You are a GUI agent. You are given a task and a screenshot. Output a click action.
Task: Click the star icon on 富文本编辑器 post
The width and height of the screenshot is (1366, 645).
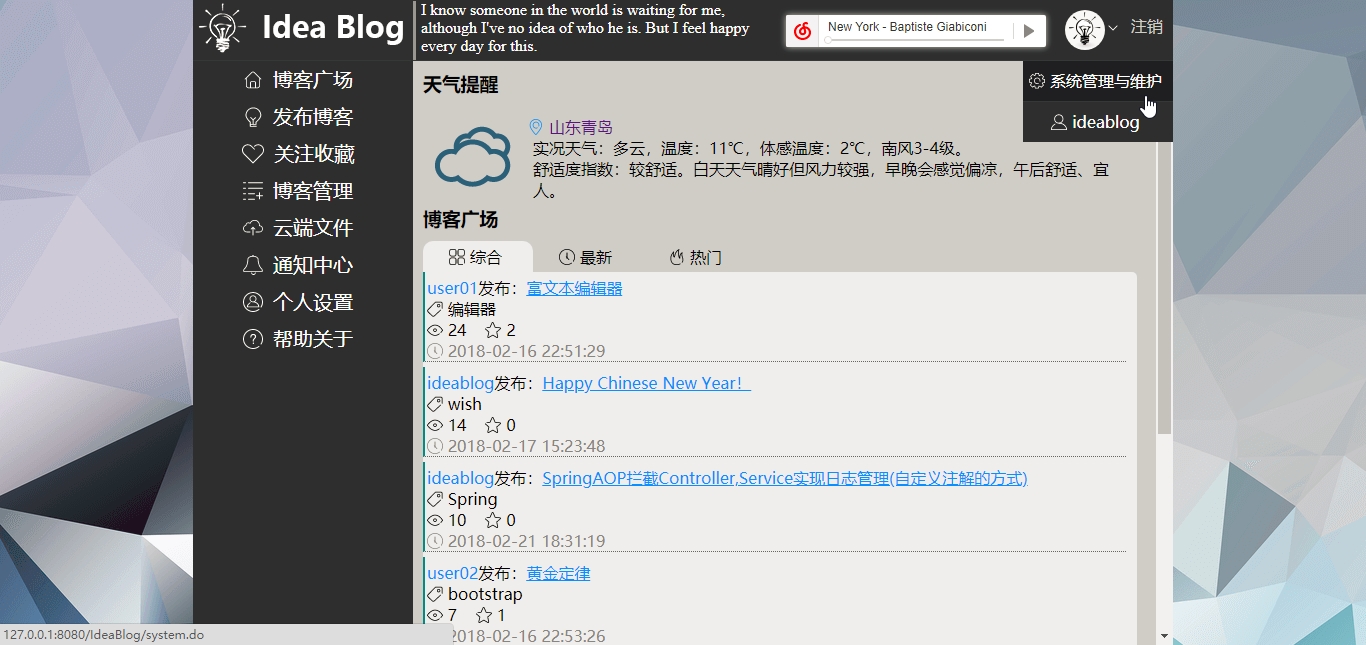[x=493, y=330]
